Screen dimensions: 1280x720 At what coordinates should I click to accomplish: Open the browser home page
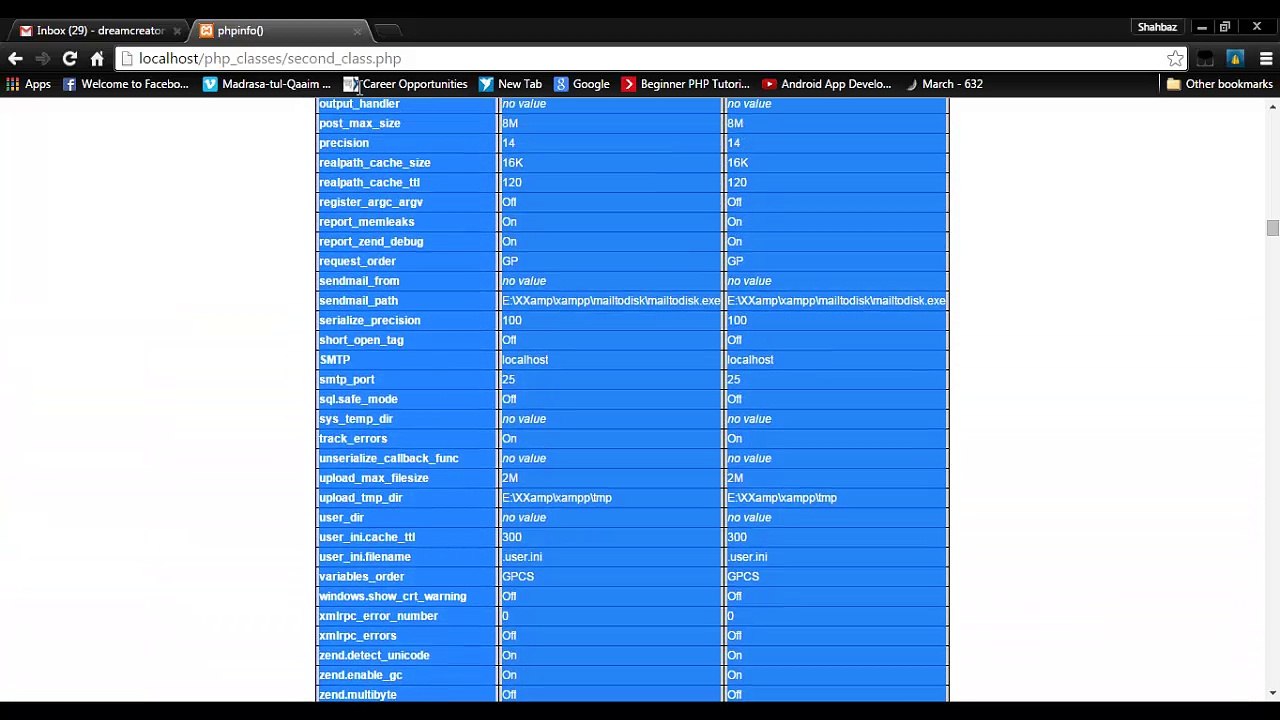click(x=97, y=59)
